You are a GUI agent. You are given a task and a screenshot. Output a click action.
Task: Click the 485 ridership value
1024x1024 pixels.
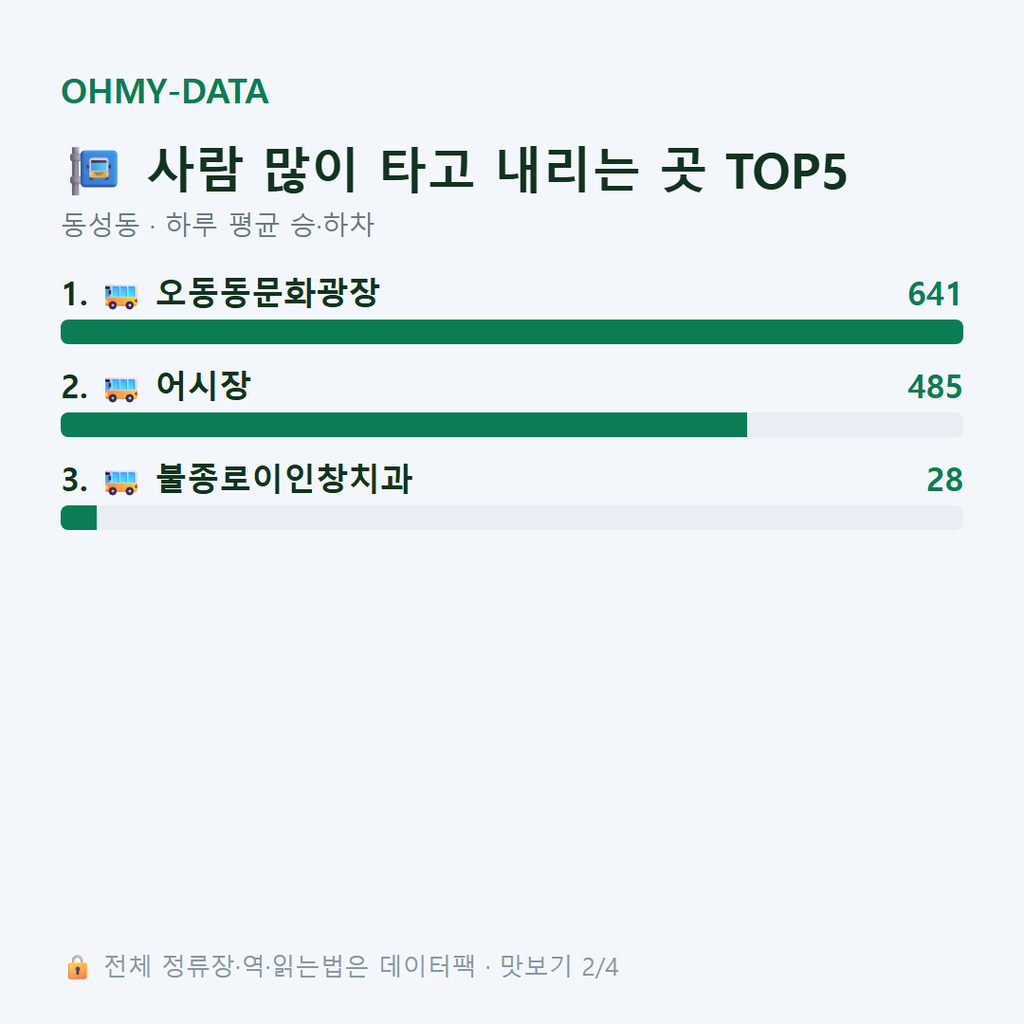pyautogui.click(x=935, y=387)
